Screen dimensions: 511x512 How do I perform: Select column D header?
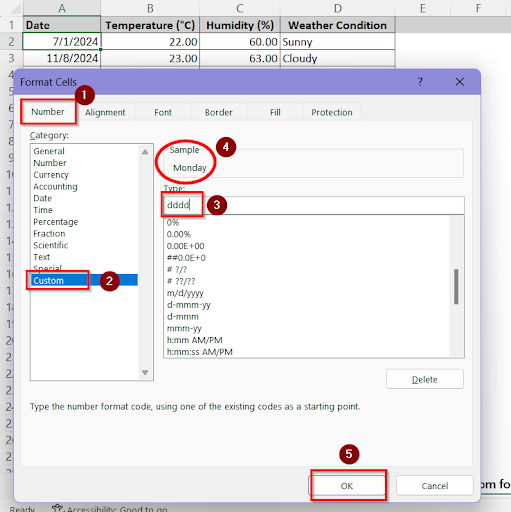338,8
